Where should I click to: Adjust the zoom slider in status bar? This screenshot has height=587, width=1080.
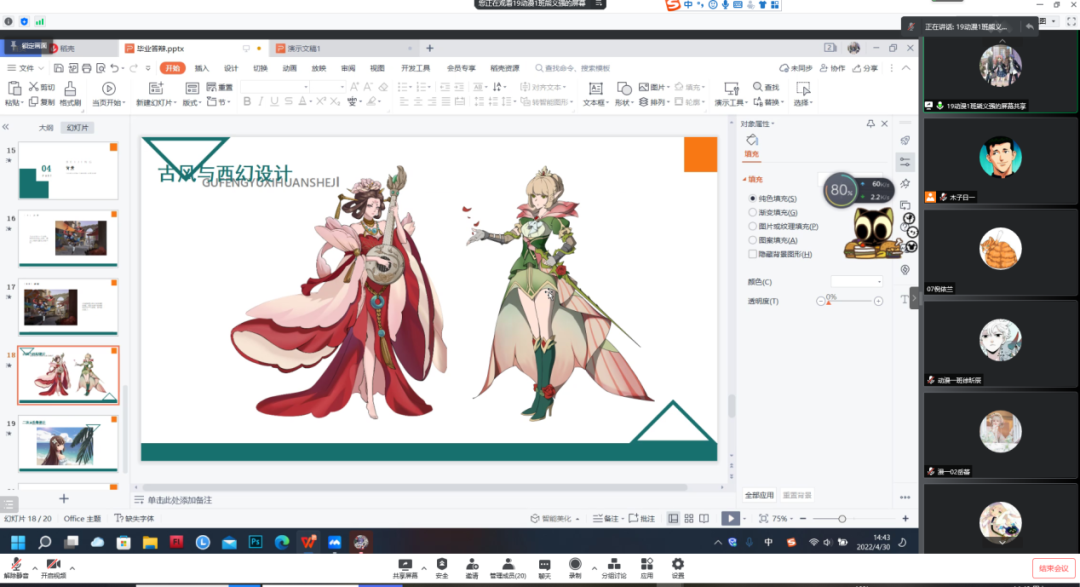[x=854, y=518]
